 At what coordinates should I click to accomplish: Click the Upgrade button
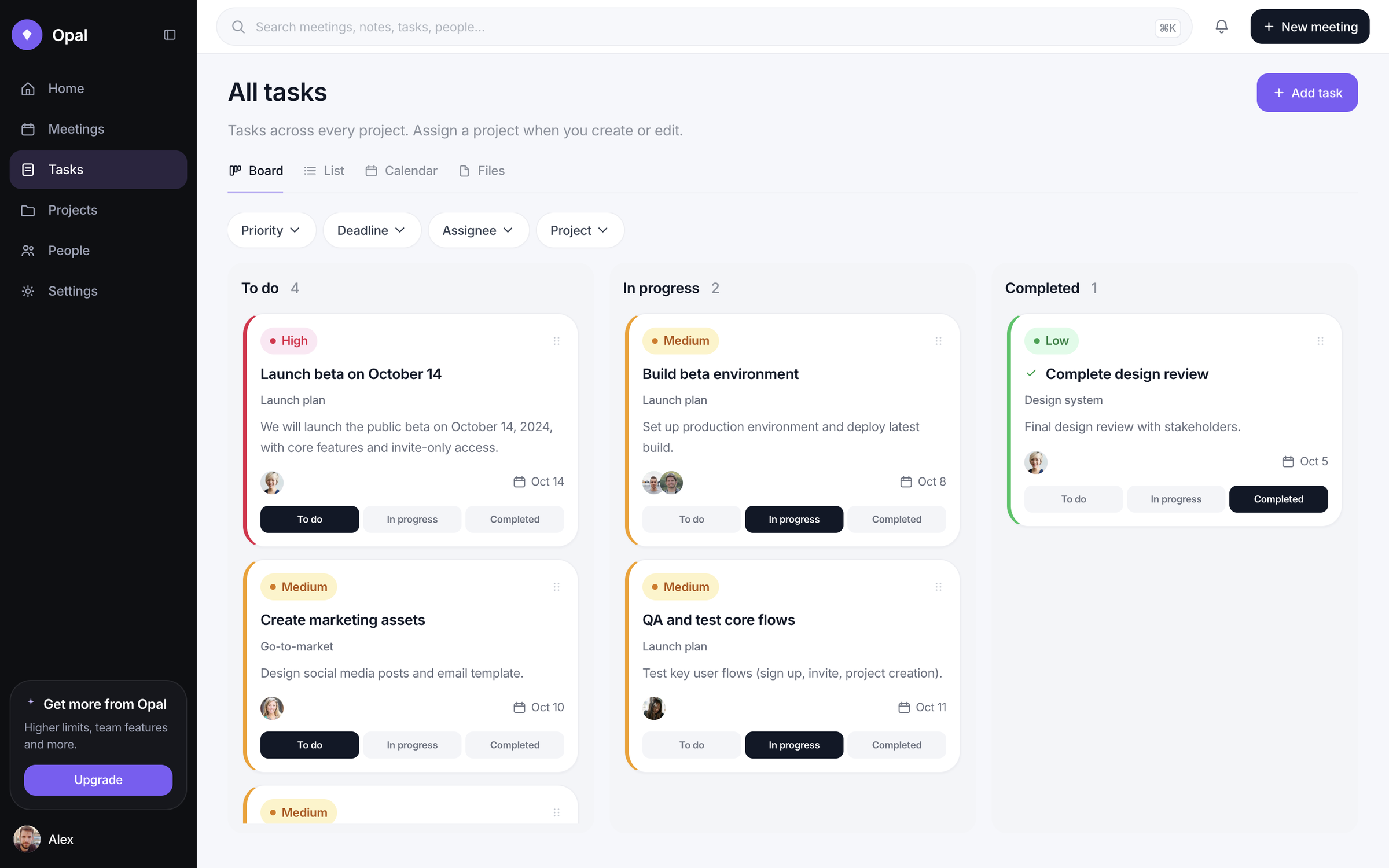[98, 780]
